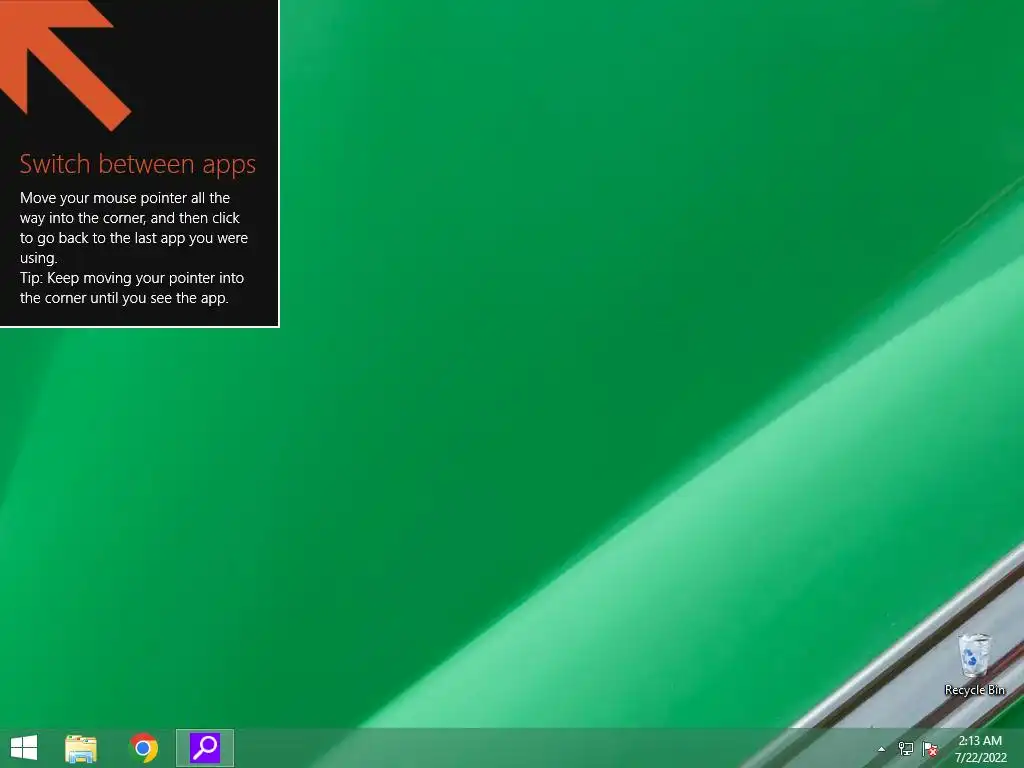Viewport: 1024px width, 768px height.
Task: Click the "Move your mouse pointer all the" text
Action: coord(125,198)
